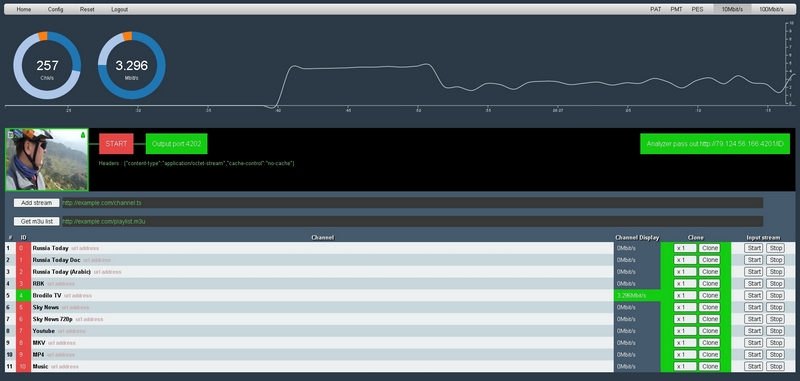The width and height of the screenshot is (800, 381).
Task: Stop the RBK input stream
Action: point(776,284)
